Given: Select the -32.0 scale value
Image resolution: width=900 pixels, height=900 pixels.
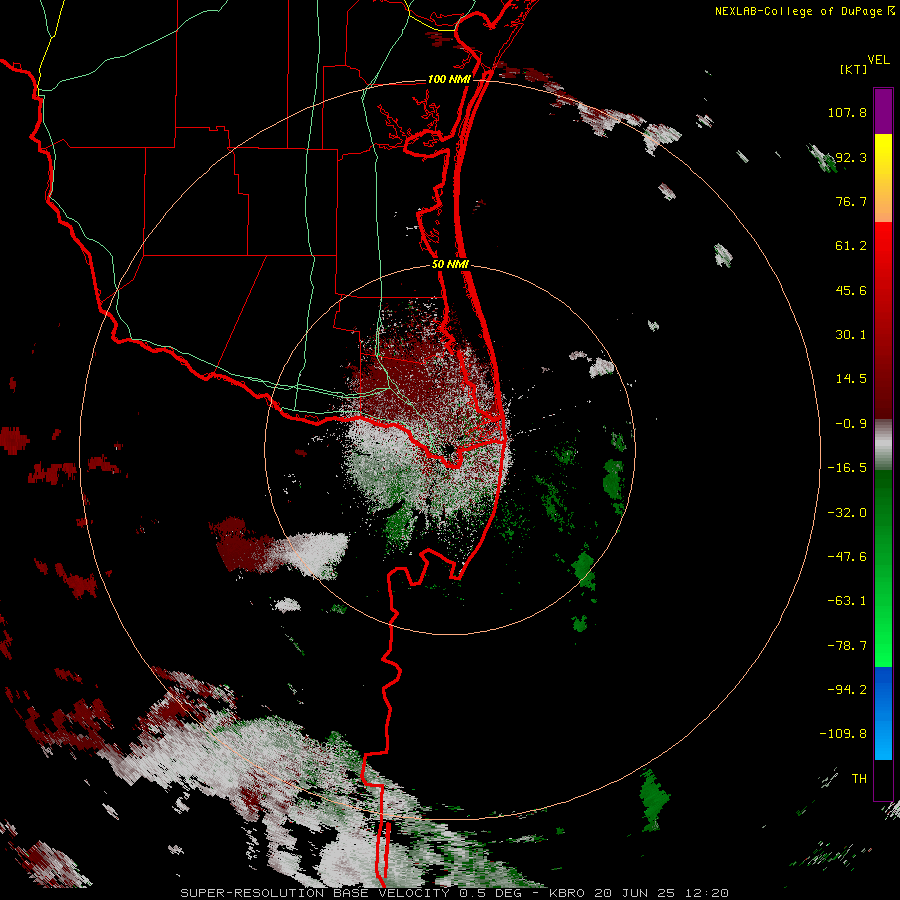Looking at the screenshot, I should click(x=847, y=513).
